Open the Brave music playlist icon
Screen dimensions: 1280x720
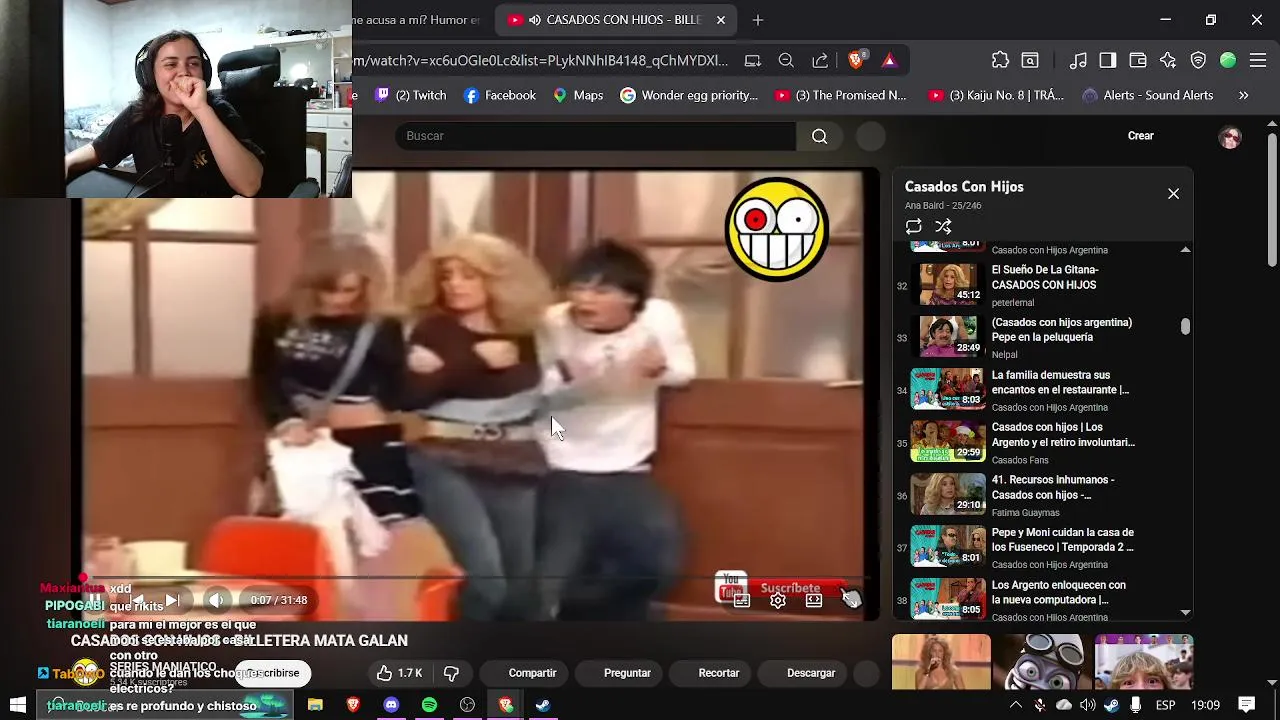pos(1078,60)
